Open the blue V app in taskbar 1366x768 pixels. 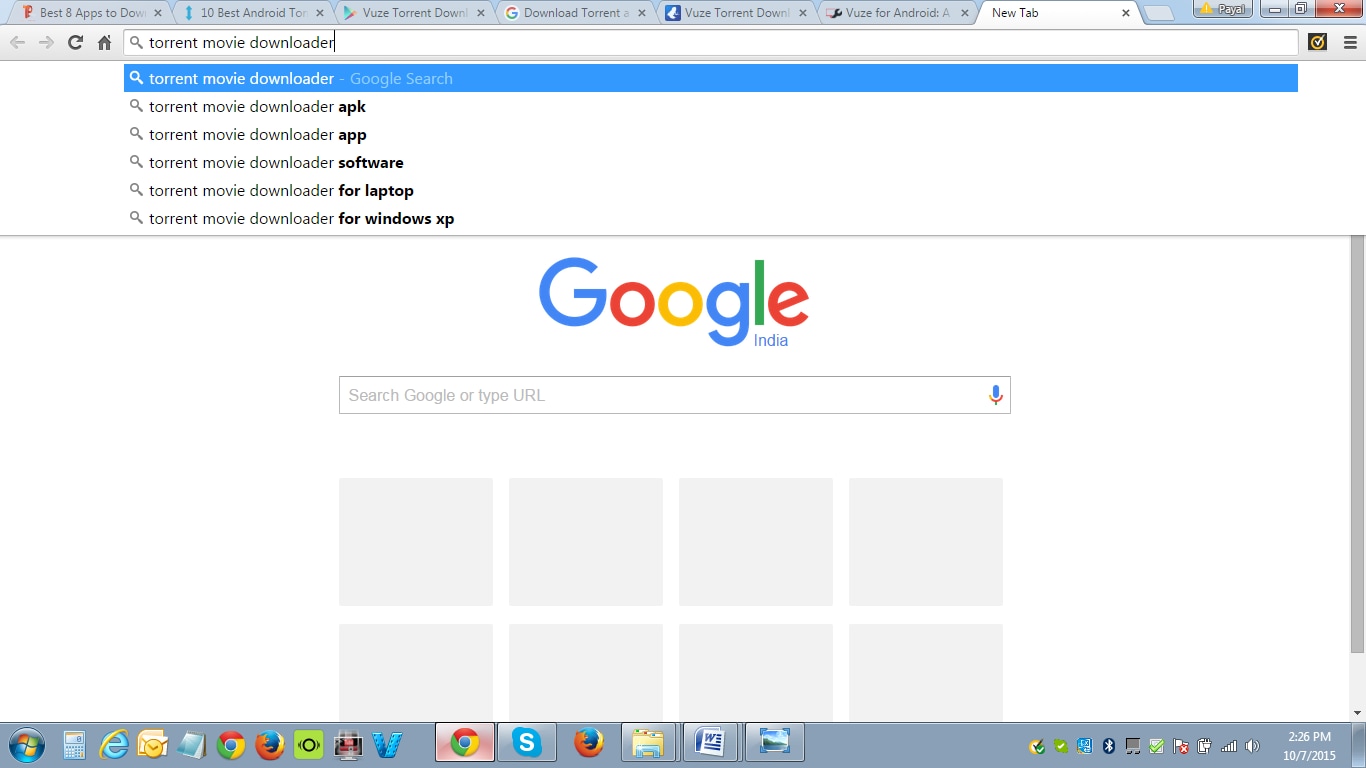pos(386,745)
